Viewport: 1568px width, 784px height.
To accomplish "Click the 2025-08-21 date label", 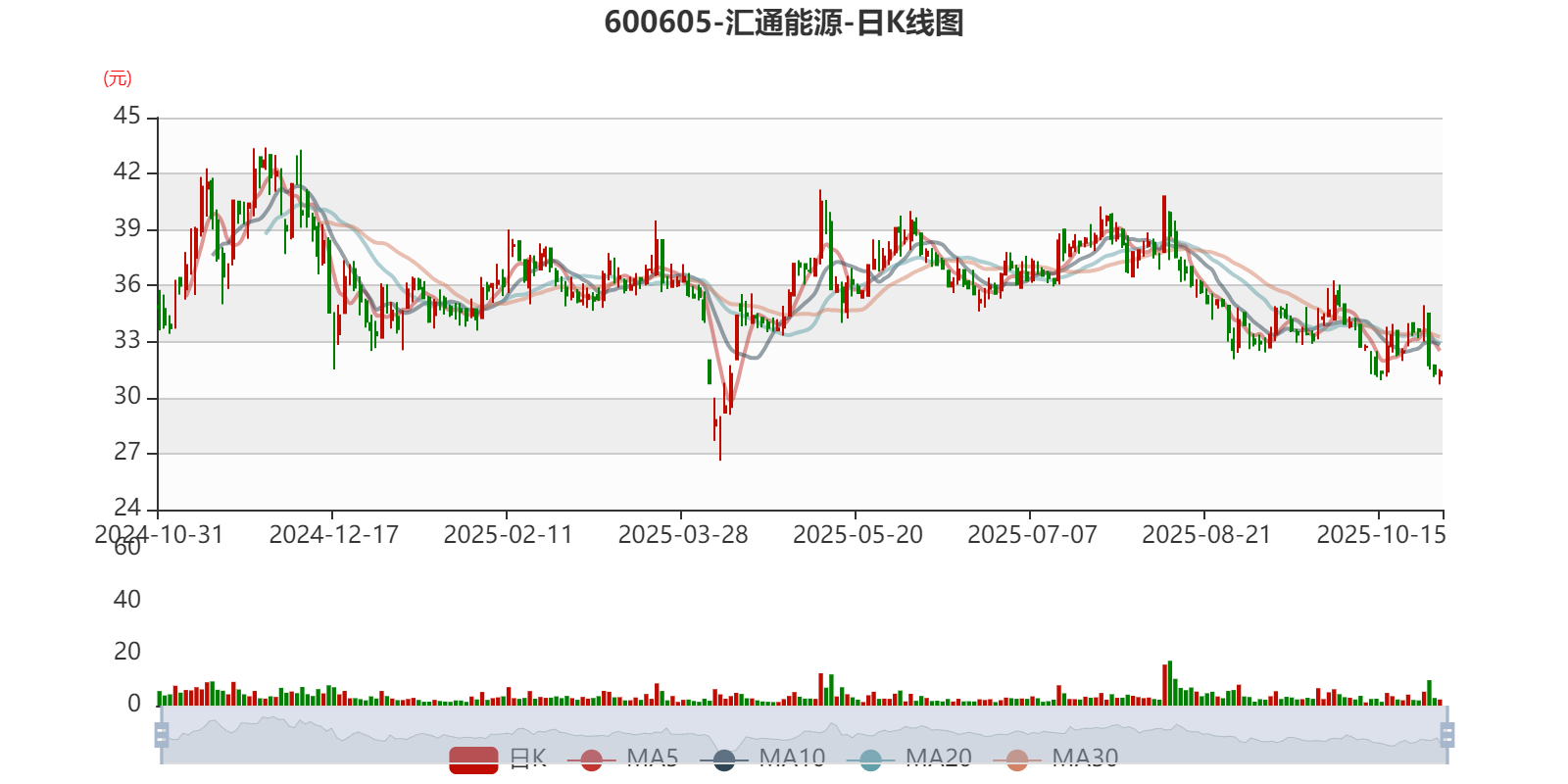I will 1206,534.
